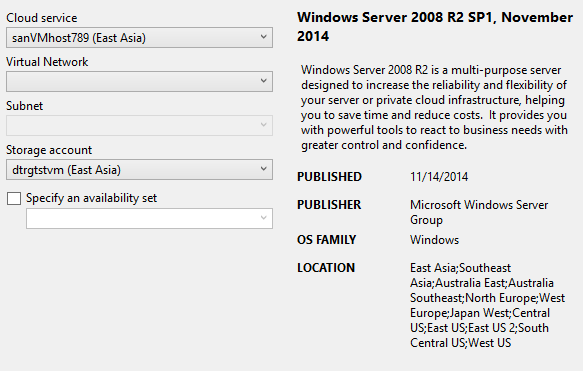Select the 'Virtual Network' label
Viewport: 583px width, 371px height.
47,62
